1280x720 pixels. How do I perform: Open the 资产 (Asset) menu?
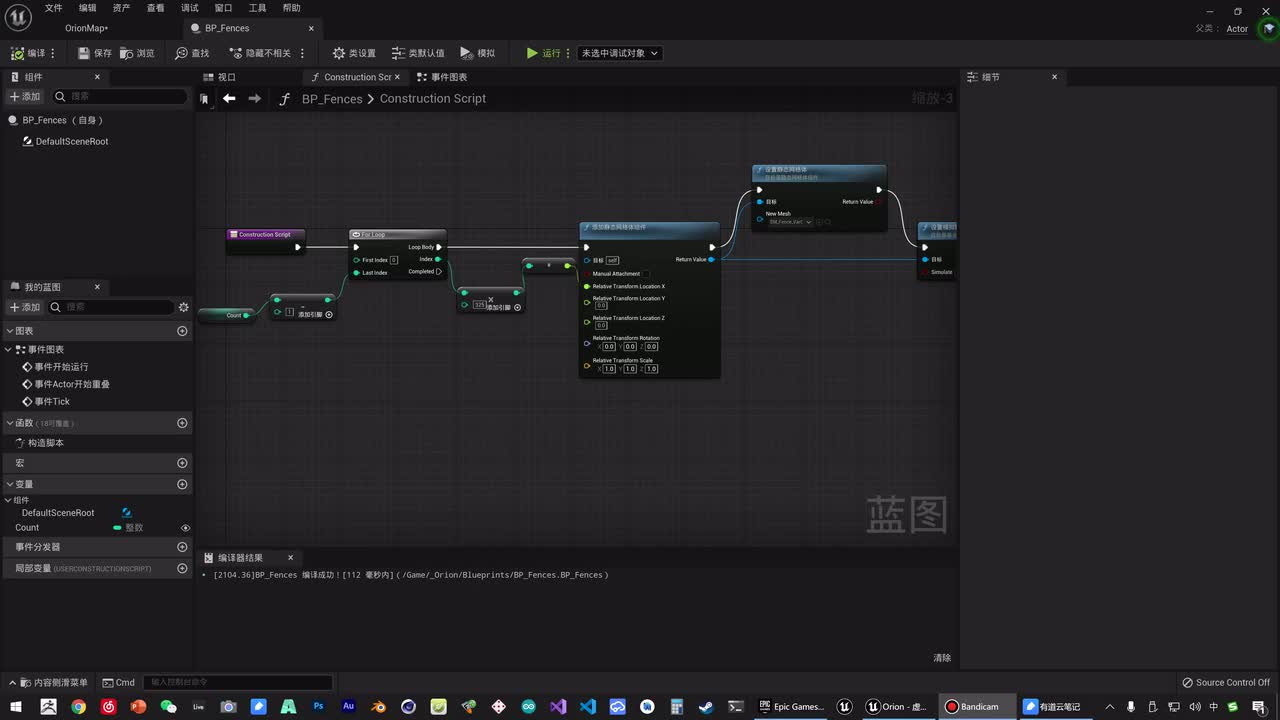pos(121,8)
